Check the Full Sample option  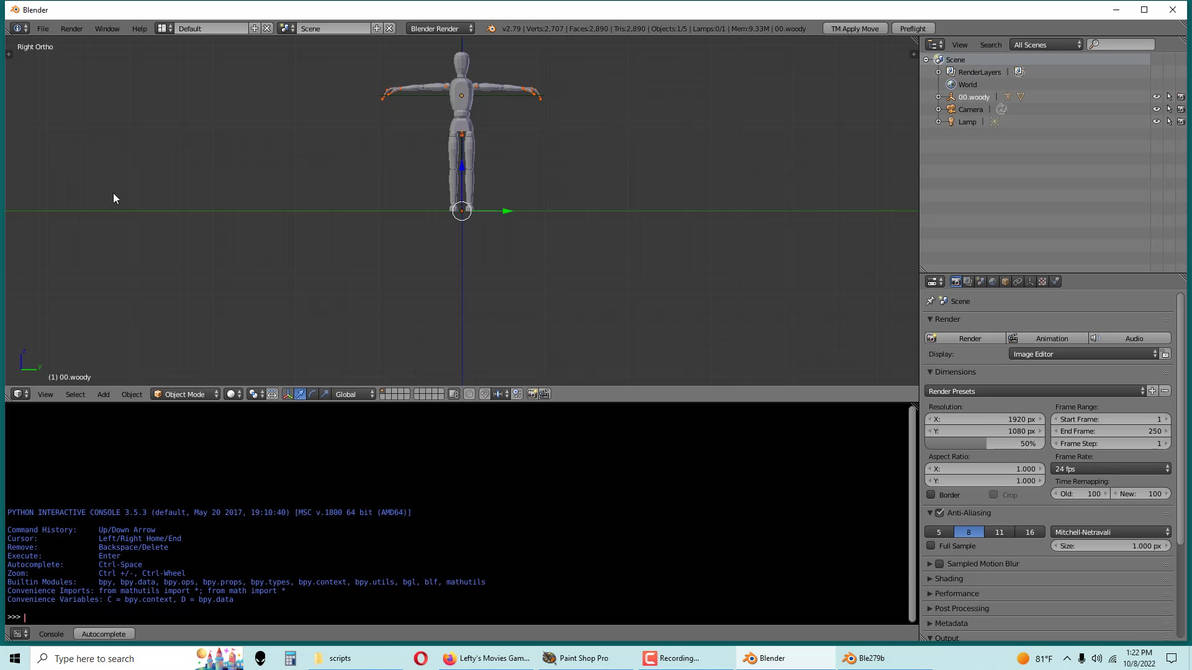pyautogui.click(x=930, y=546)
